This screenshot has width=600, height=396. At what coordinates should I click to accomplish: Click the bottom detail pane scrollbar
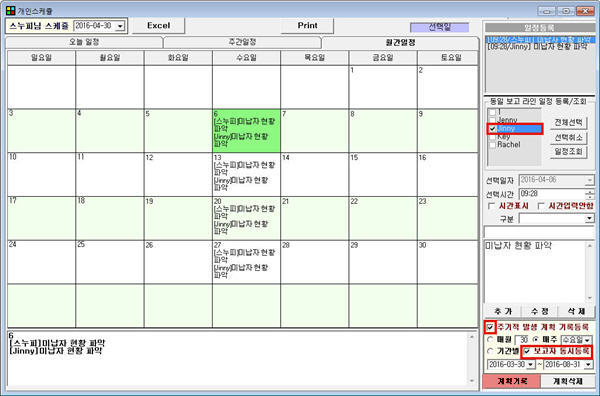(472, 359)
